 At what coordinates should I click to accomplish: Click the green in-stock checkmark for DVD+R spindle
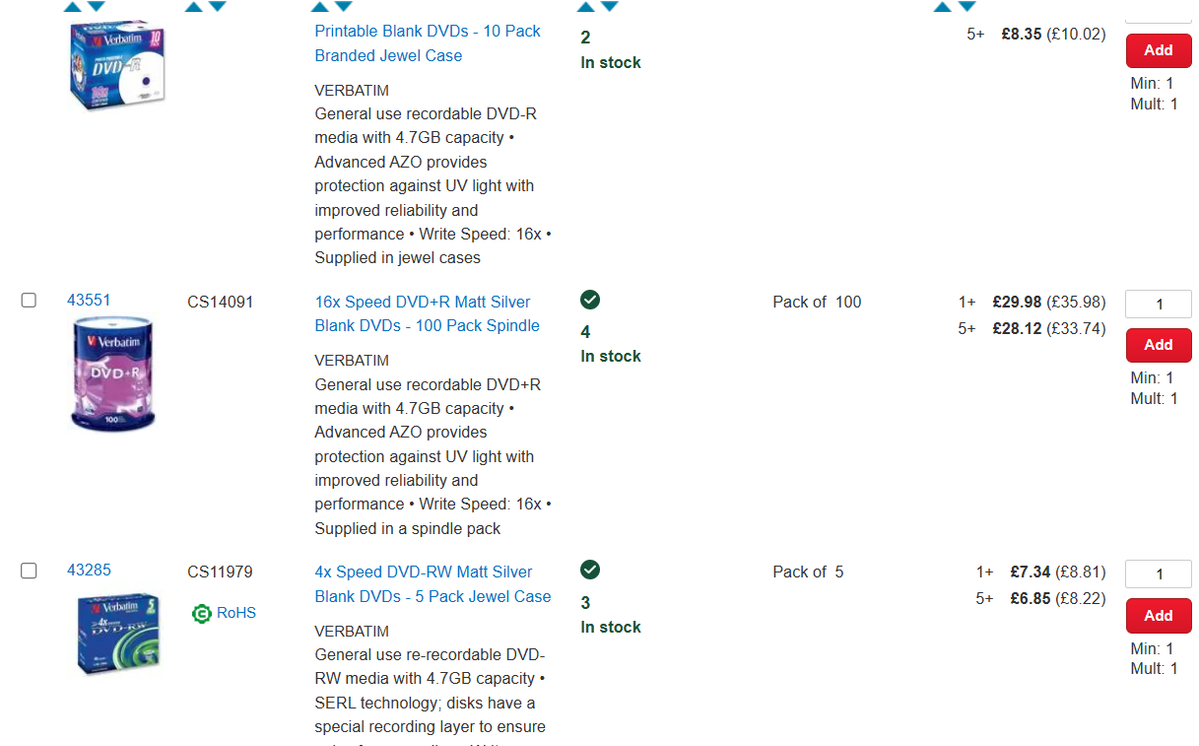point(590,299)
